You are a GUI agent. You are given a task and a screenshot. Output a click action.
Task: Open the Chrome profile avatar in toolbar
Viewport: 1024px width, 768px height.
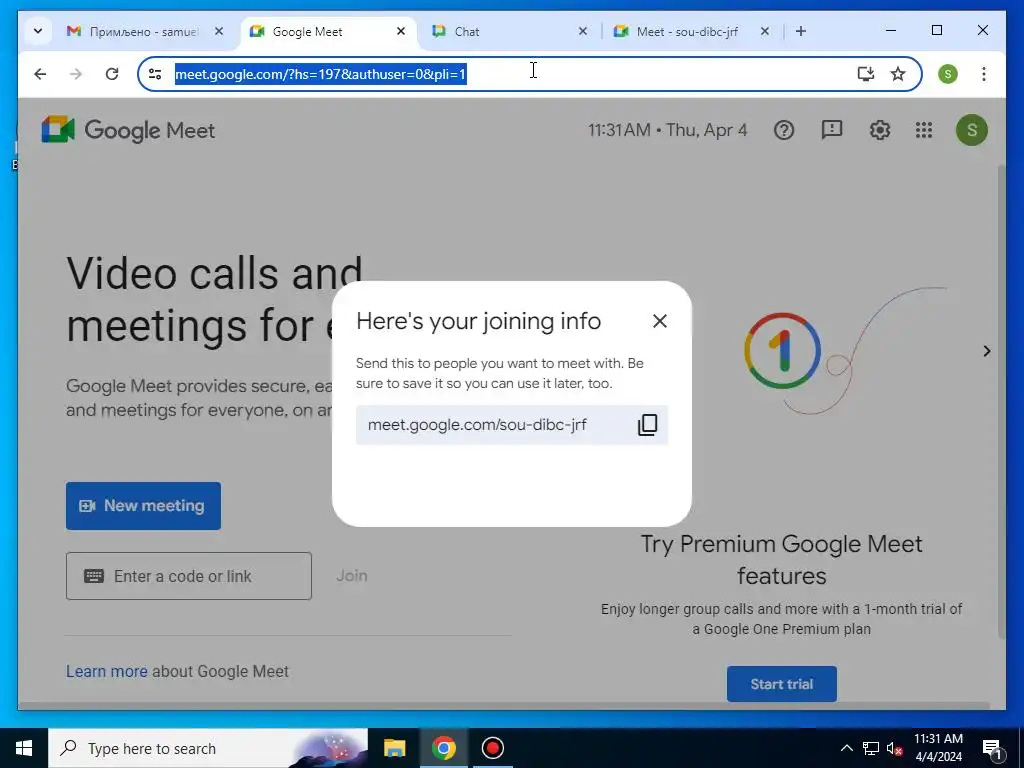point(948,74)
